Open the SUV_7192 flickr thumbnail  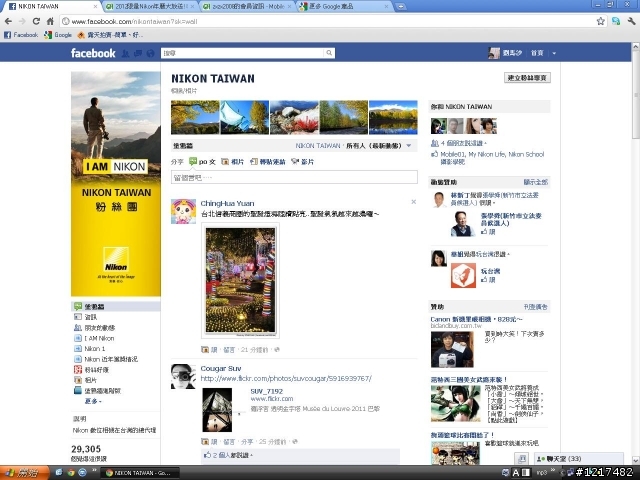[217, 410]
